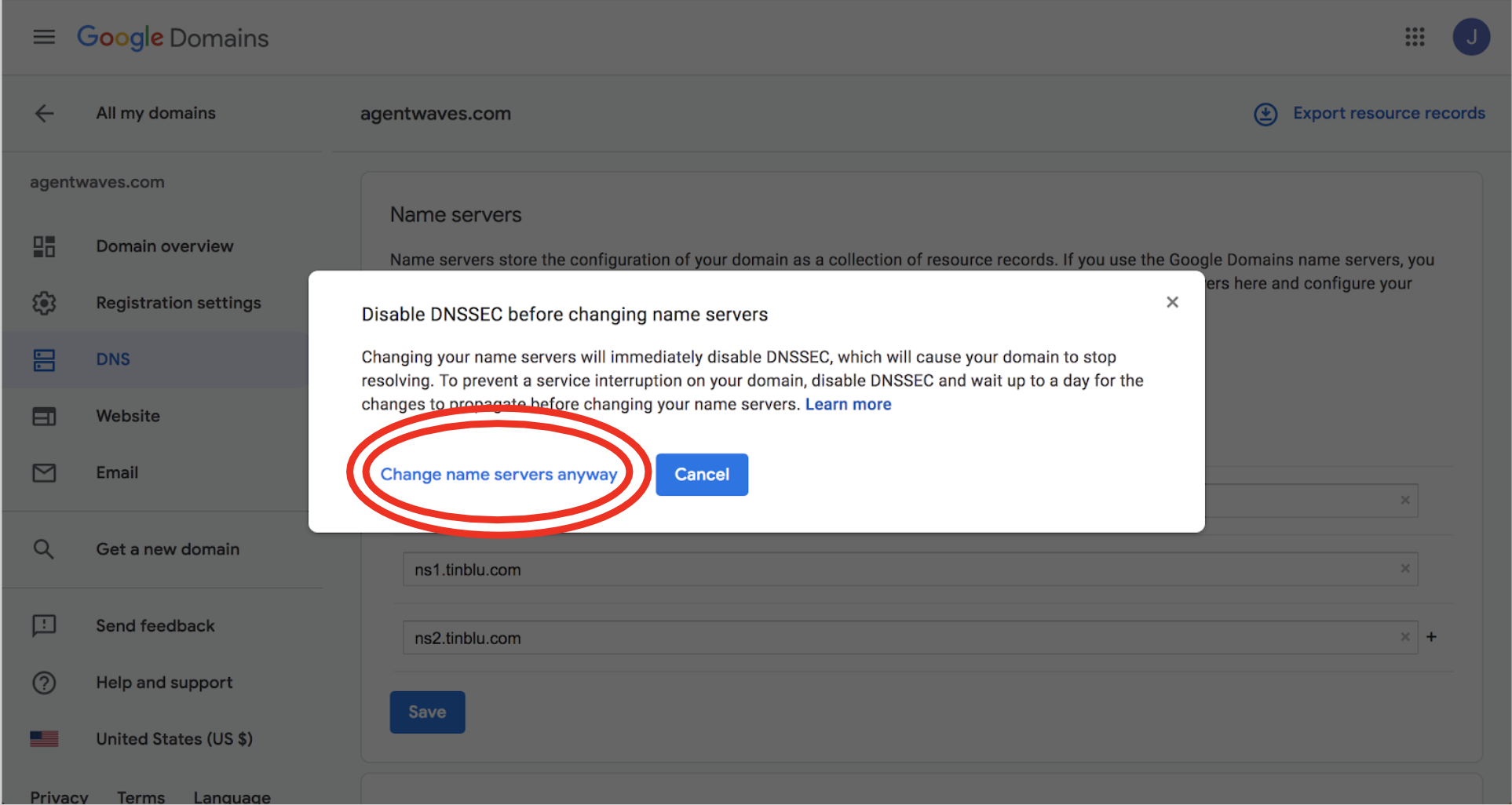
Task: Remove the ns2.tinblu.com name server
Action: [1405, 637]
